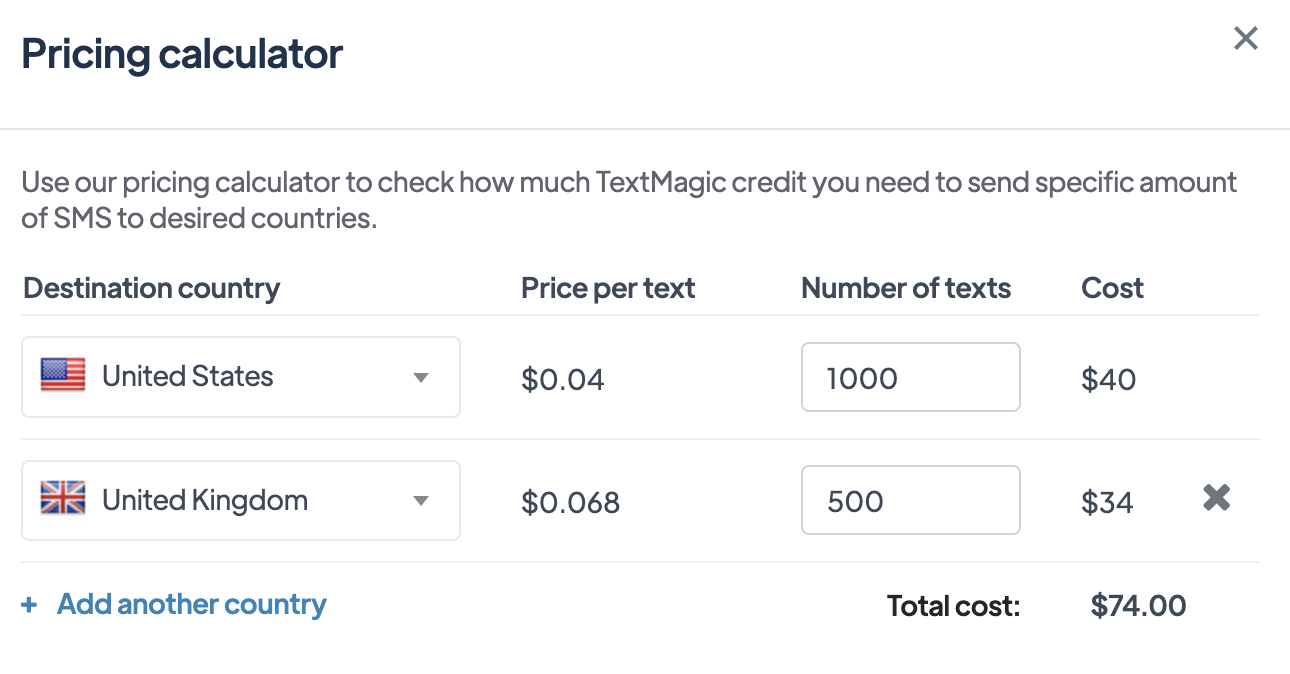Screen dimensions: 1290x674
Task: Click the plus icon beside Add another country
Action: [x=30, y=605]
